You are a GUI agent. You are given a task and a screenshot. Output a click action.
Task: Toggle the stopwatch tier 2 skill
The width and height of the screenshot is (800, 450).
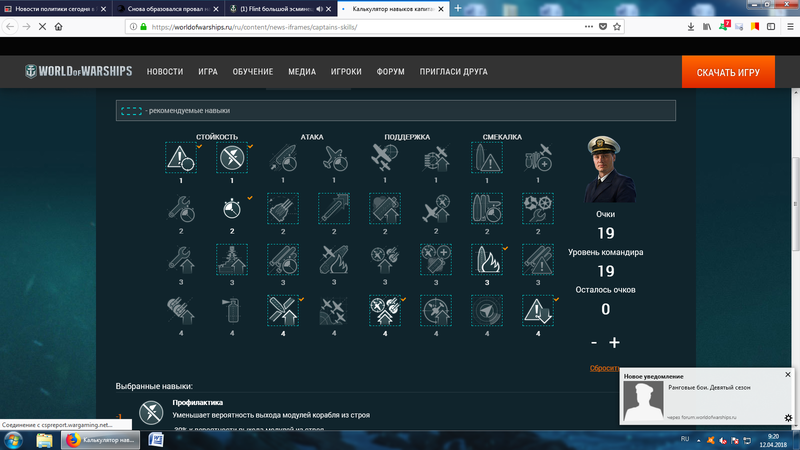click(x=232, y=209)
